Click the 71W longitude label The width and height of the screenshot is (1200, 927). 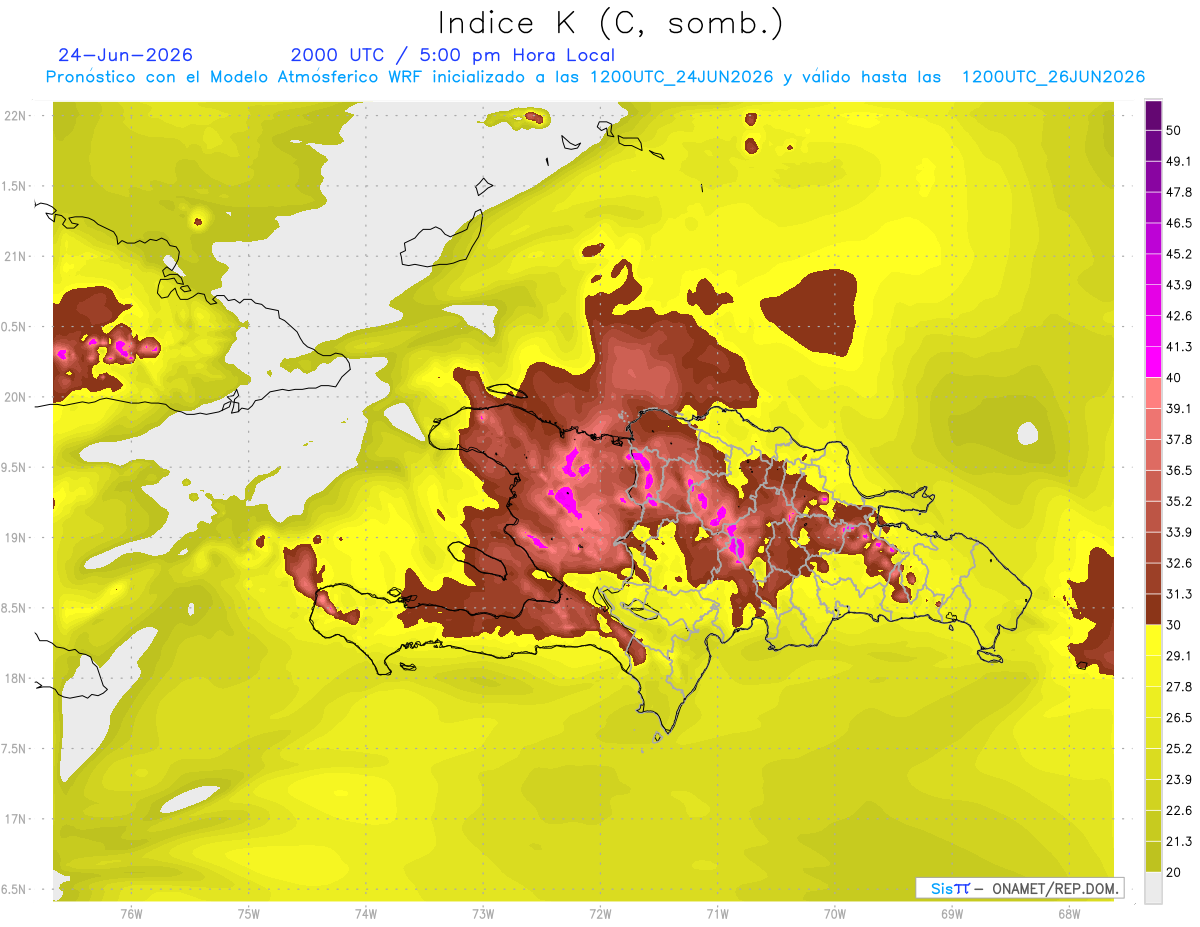coord(717,913)
